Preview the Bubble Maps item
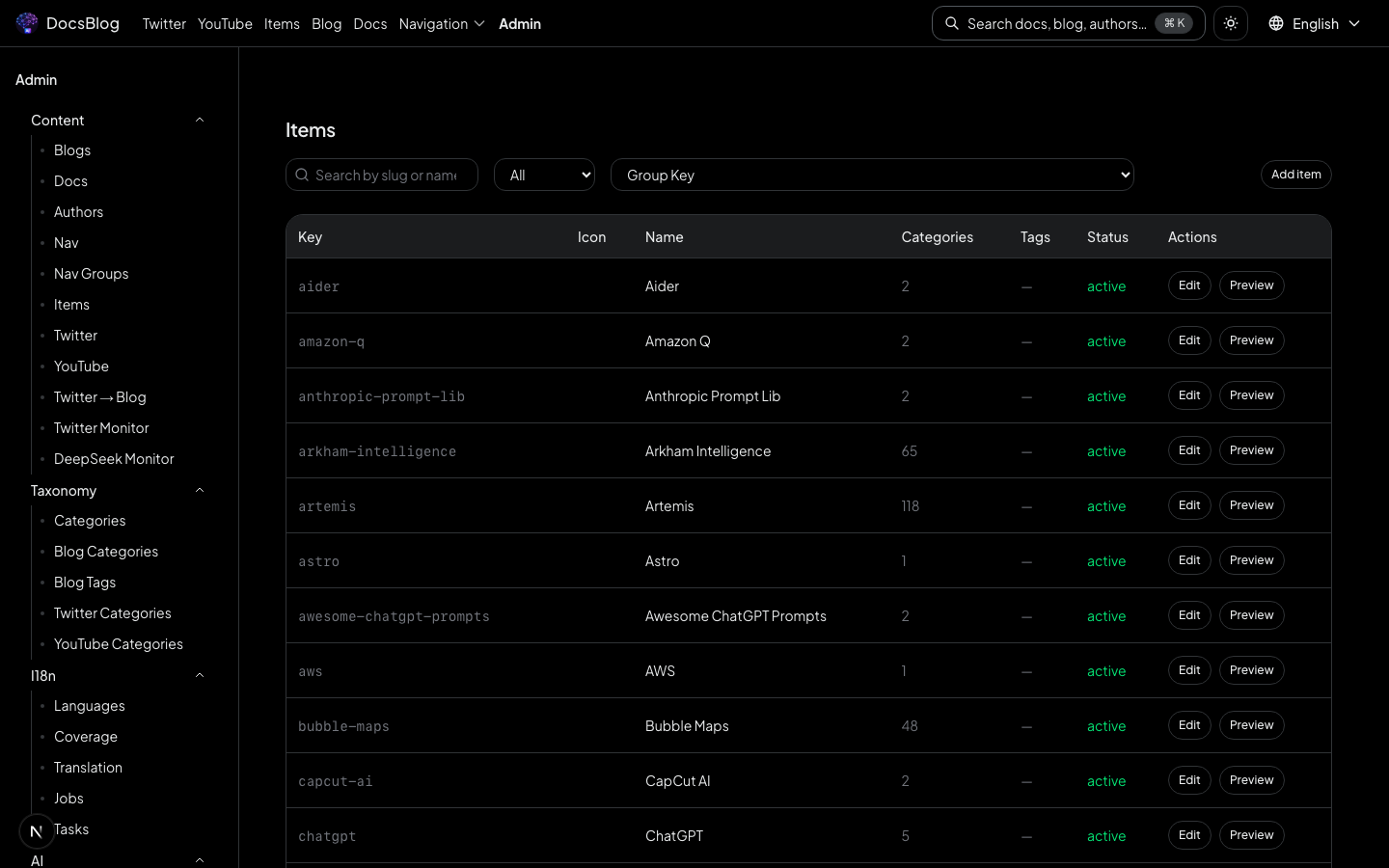Screen dimensions: 1389x868 coord(1251,725)
